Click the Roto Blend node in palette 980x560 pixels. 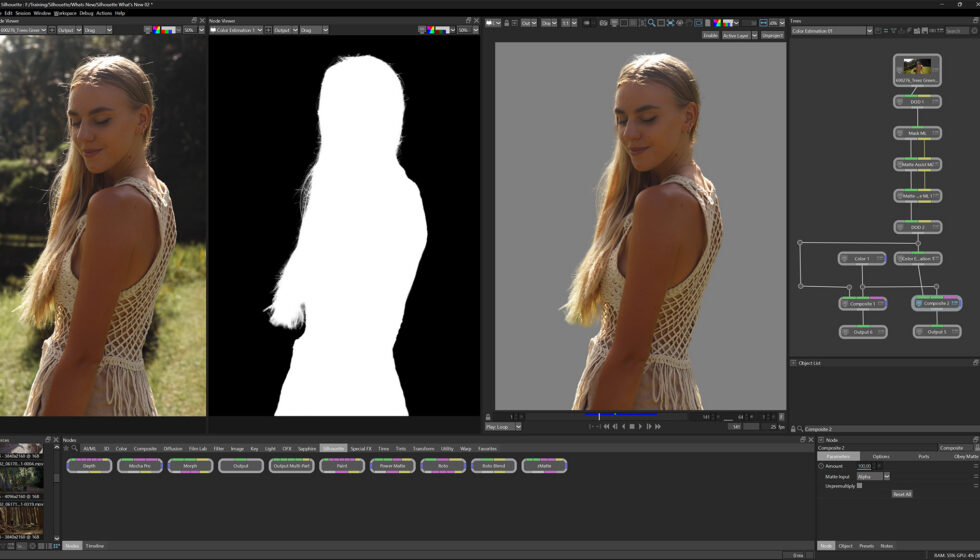pyautogui.click(x=494, y=466)
